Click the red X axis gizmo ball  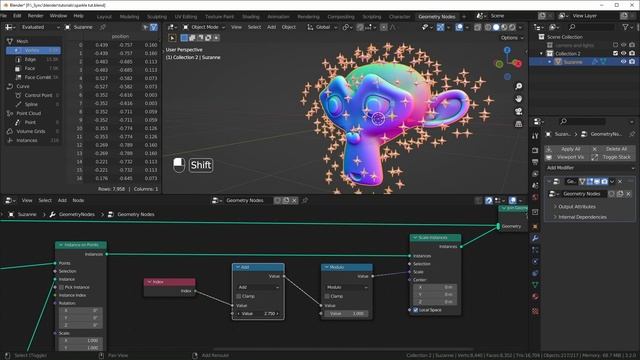point(518,64)
